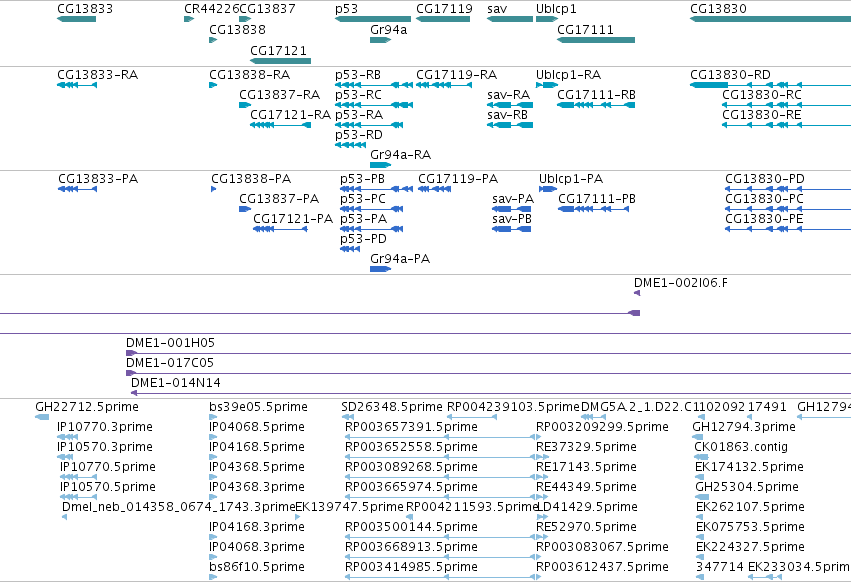Select protein p53-PC

pos(371,209)
